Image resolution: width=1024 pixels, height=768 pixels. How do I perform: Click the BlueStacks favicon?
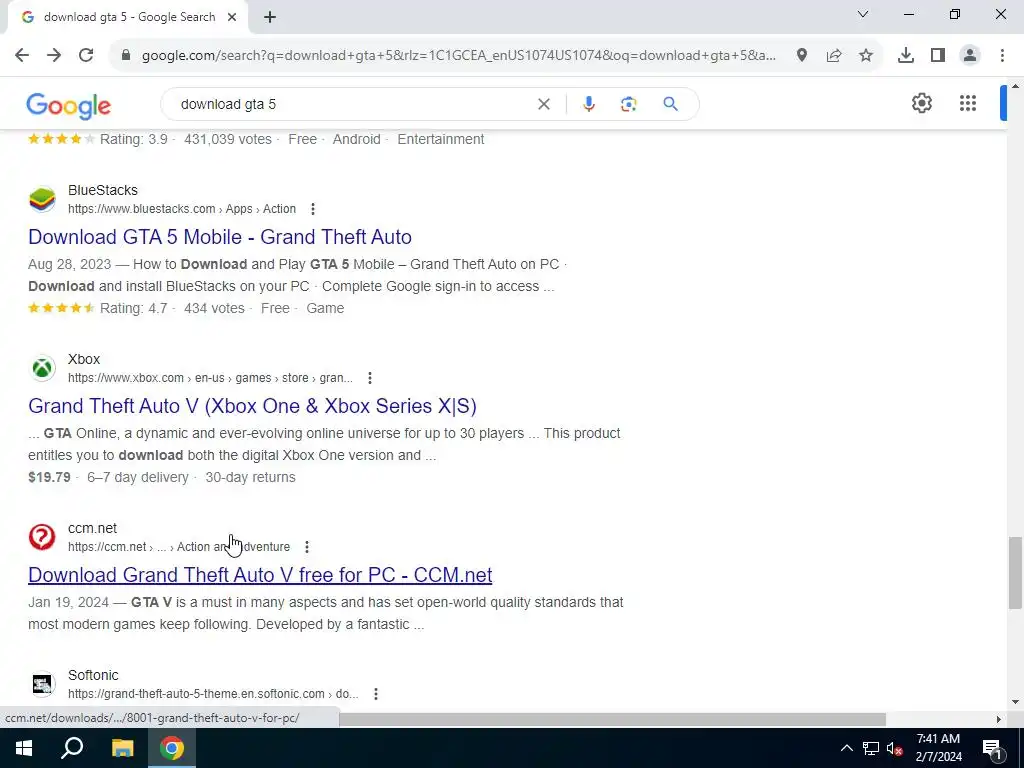42,199
